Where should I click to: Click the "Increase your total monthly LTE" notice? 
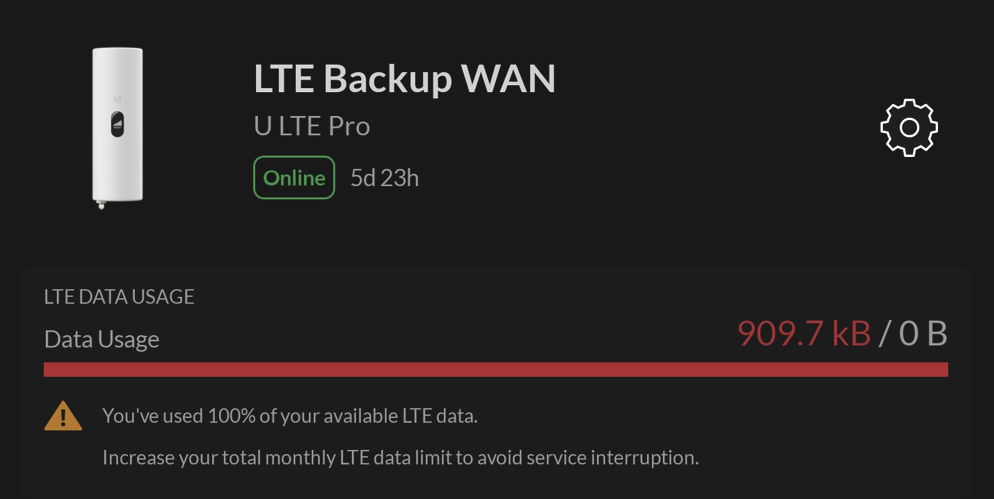coord(401,457)
